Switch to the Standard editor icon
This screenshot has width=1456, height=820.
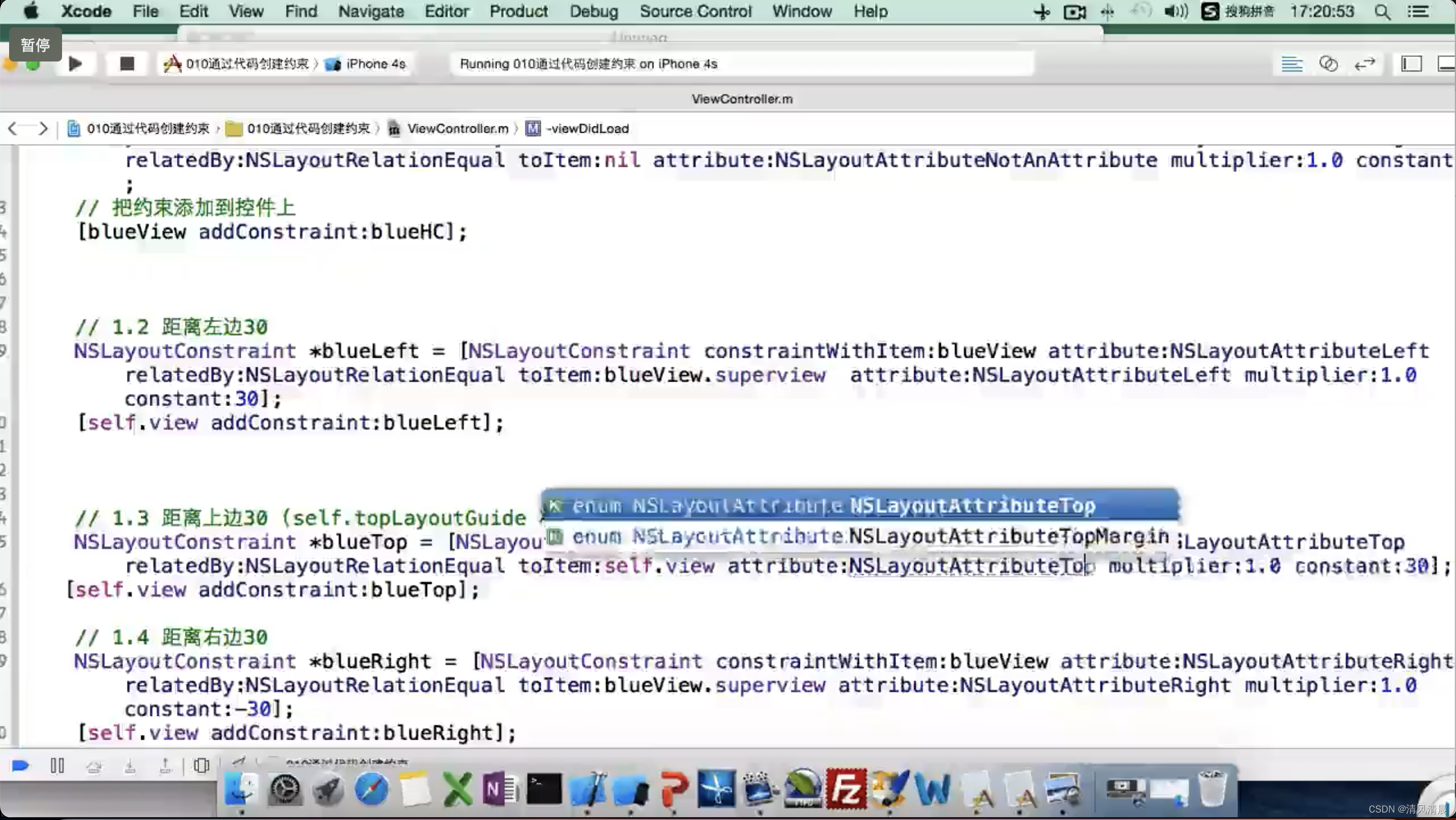[x=1292, y=64]
